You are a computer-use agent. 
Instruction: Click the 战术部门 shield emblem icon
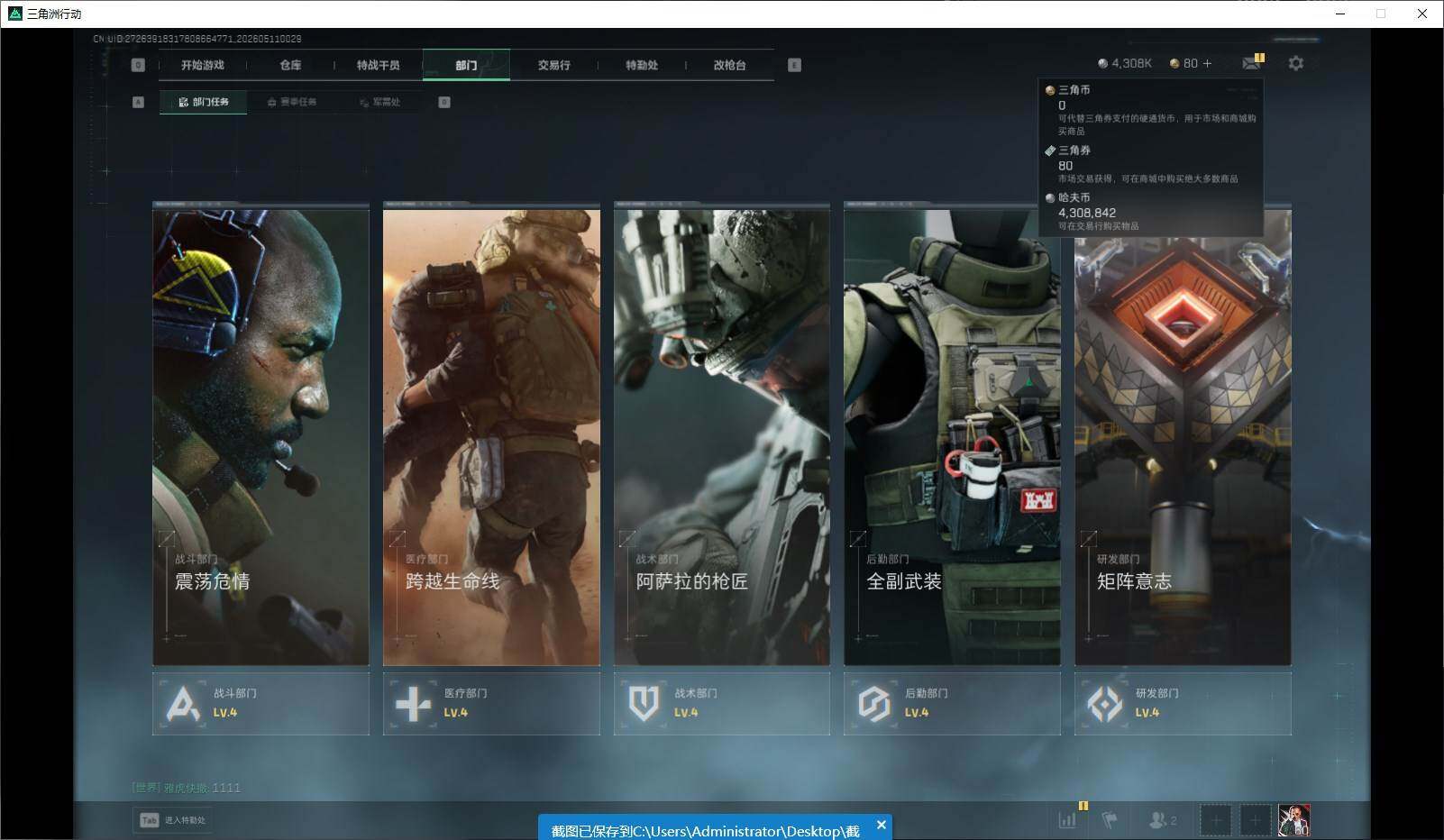click(644, 703)
